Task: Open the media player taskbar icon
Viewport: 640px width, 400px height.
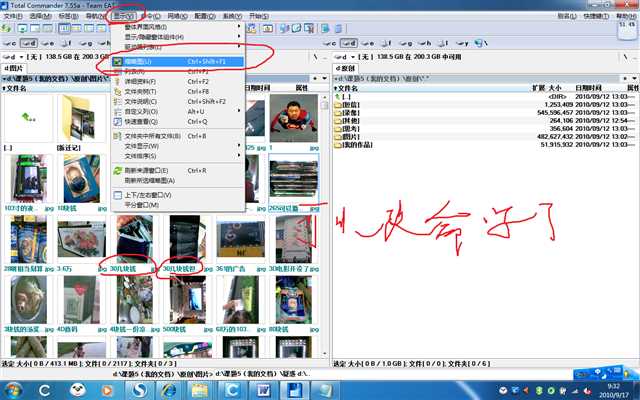Action: [107, 391]
